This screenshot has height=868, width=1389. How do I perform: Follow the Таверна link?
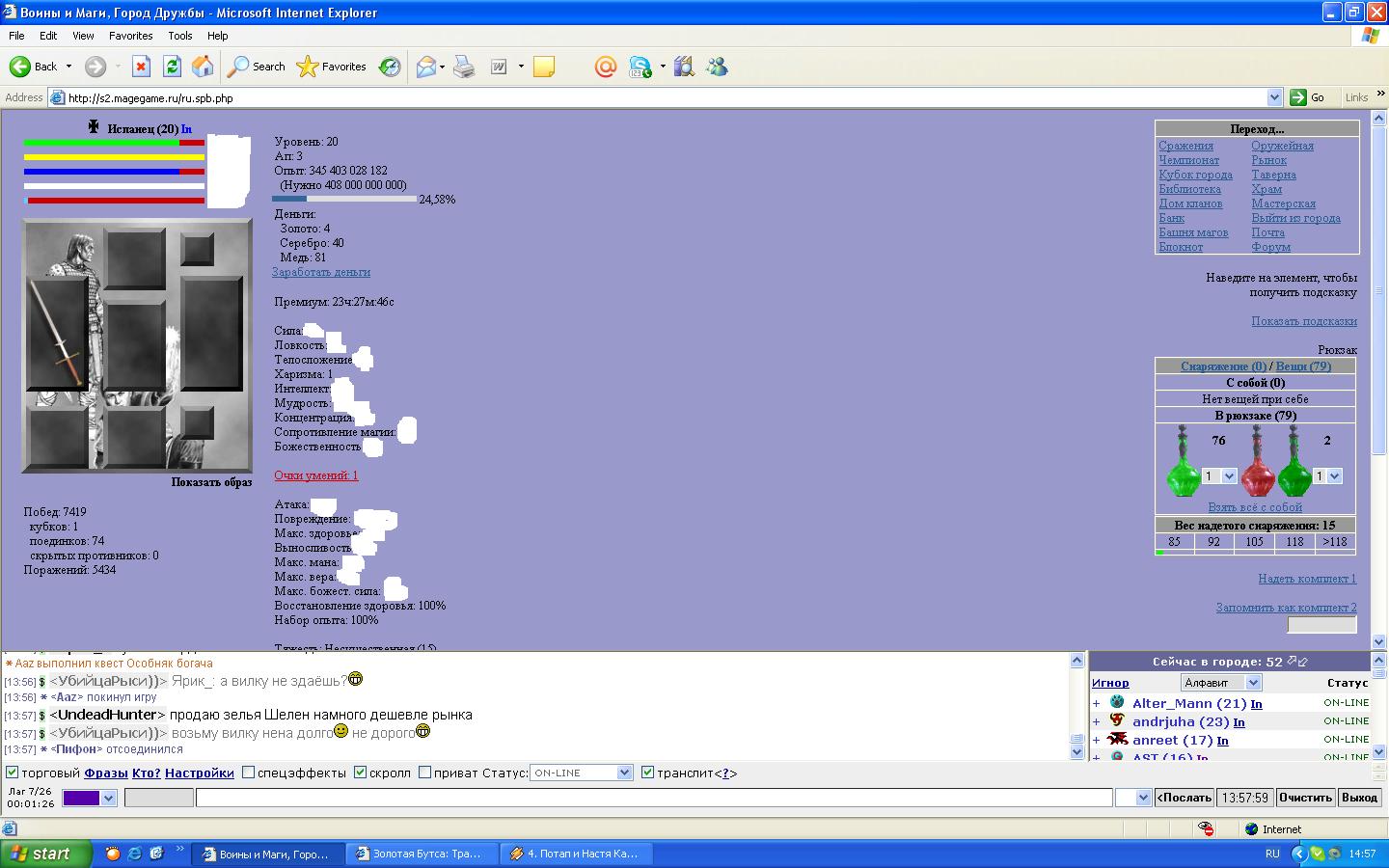tap(1273, 175)
